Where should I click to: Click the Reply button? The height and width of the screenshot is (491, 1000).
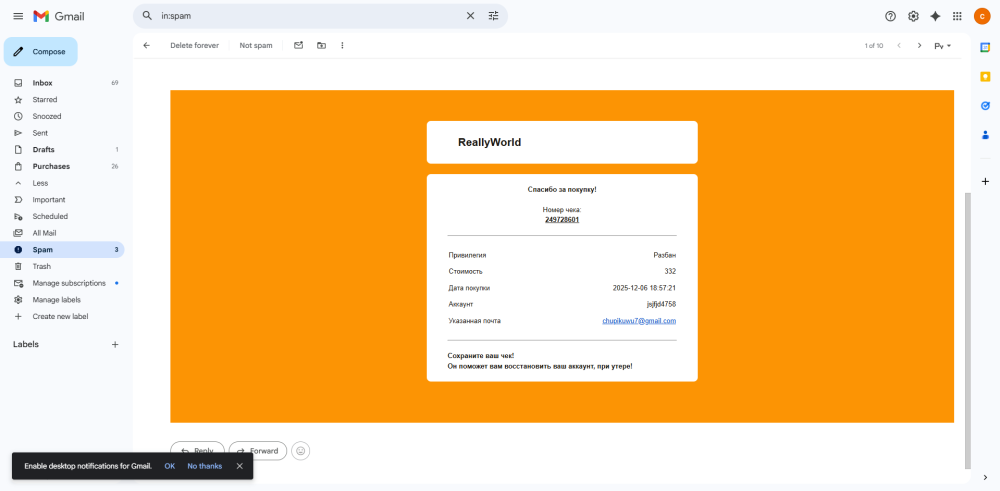[197, 451]
